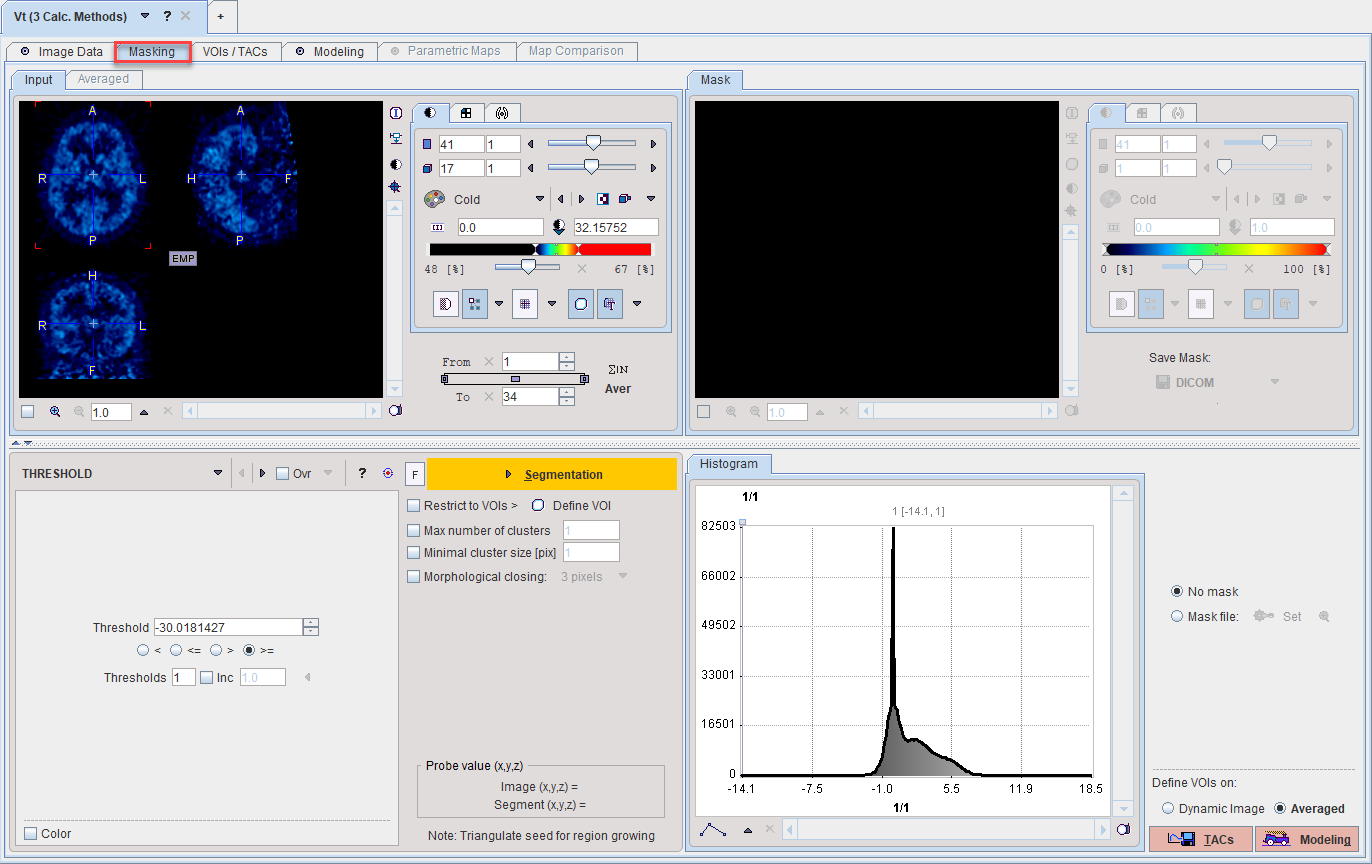Zoom in on the Input image
This screenshot has width=1372, height=864.
pos(55,411)
